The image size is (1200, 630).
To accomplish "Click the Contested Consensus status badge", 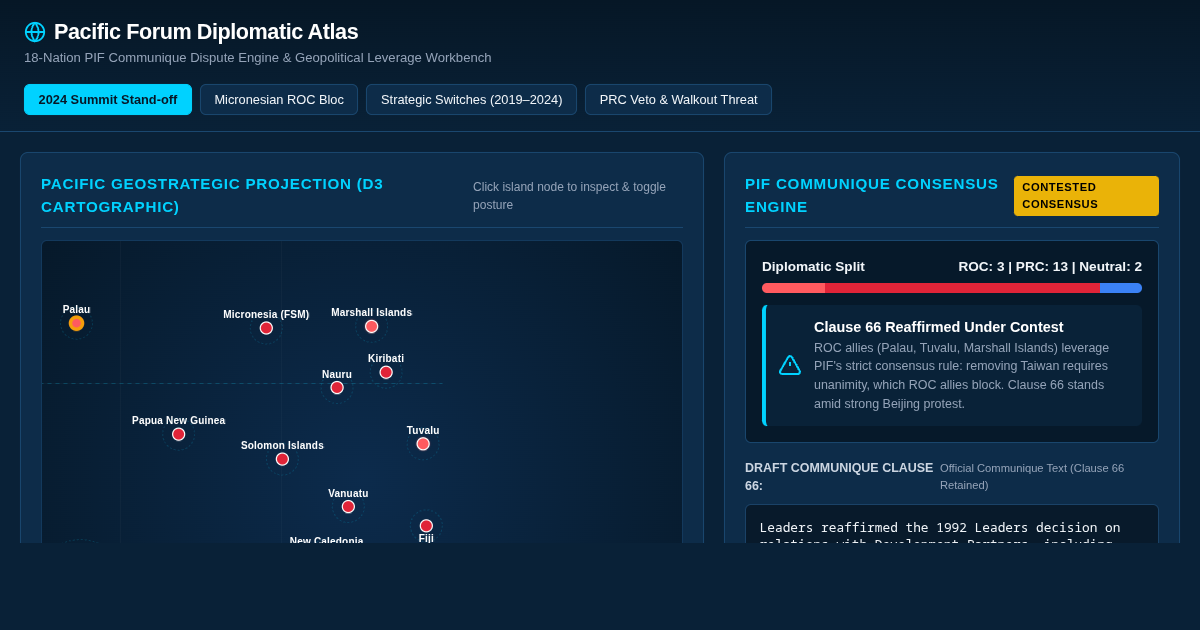I will click(x=1086, y=196).
